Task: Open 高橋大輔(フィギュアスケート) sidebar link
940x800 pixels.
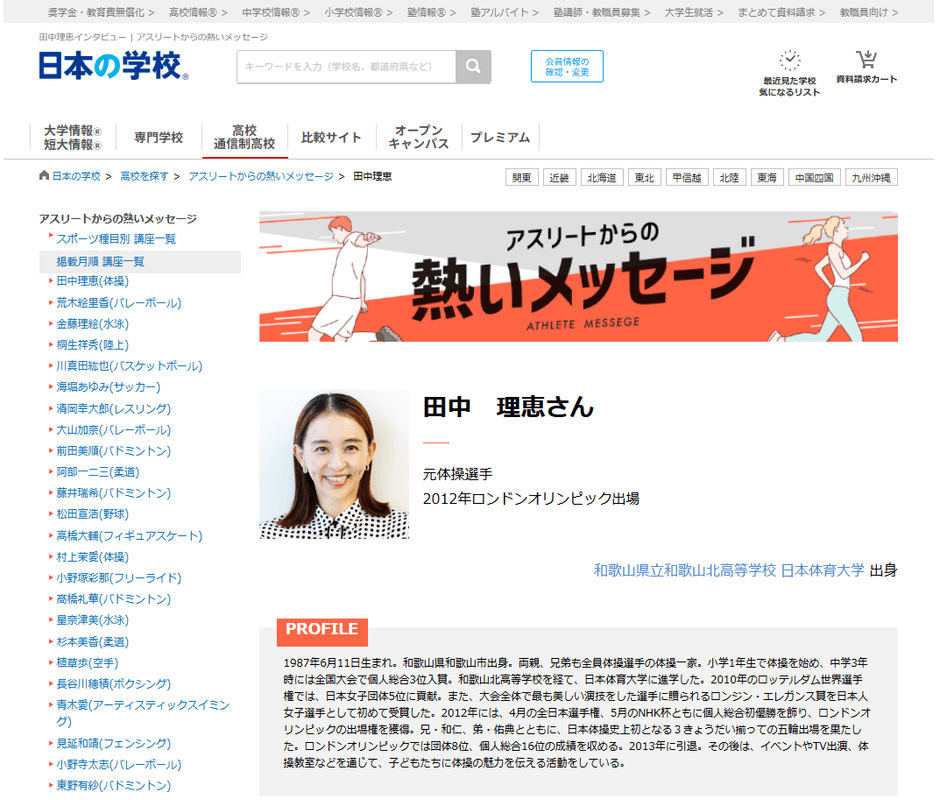Action: click(x=129, y=536)
